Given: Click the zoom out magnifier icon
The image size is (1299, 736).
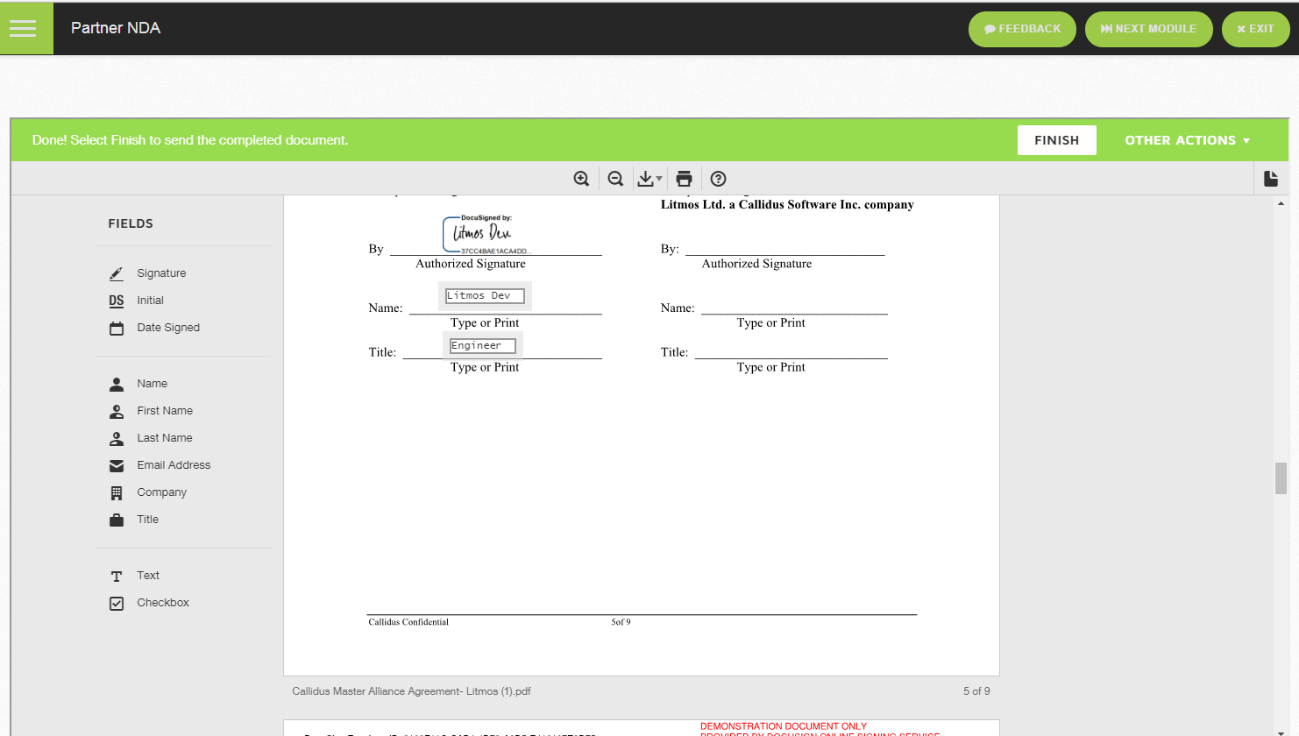Looking at the screenshot, I should tap(616, 179).
